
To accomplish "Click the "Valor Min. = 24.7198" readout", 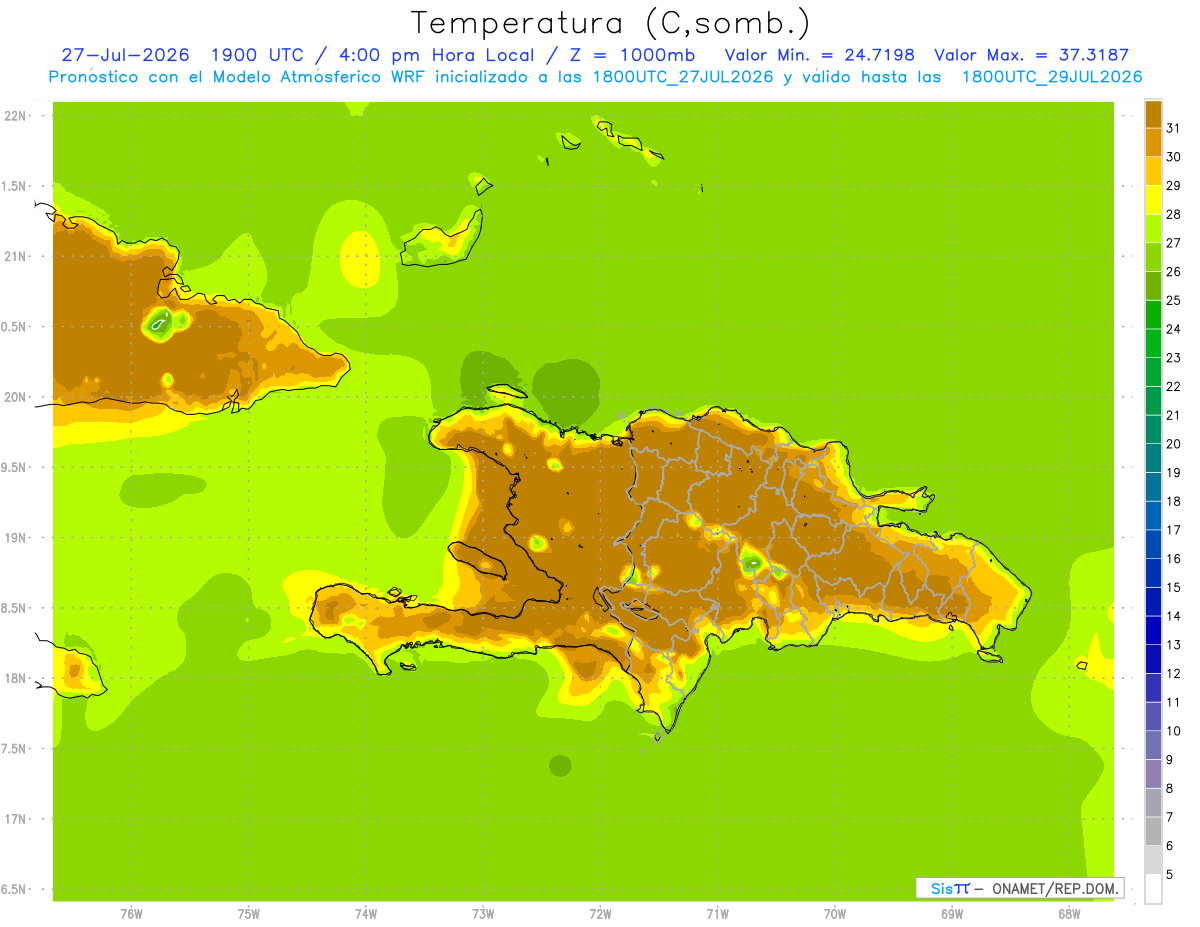I will pos(819,55).
